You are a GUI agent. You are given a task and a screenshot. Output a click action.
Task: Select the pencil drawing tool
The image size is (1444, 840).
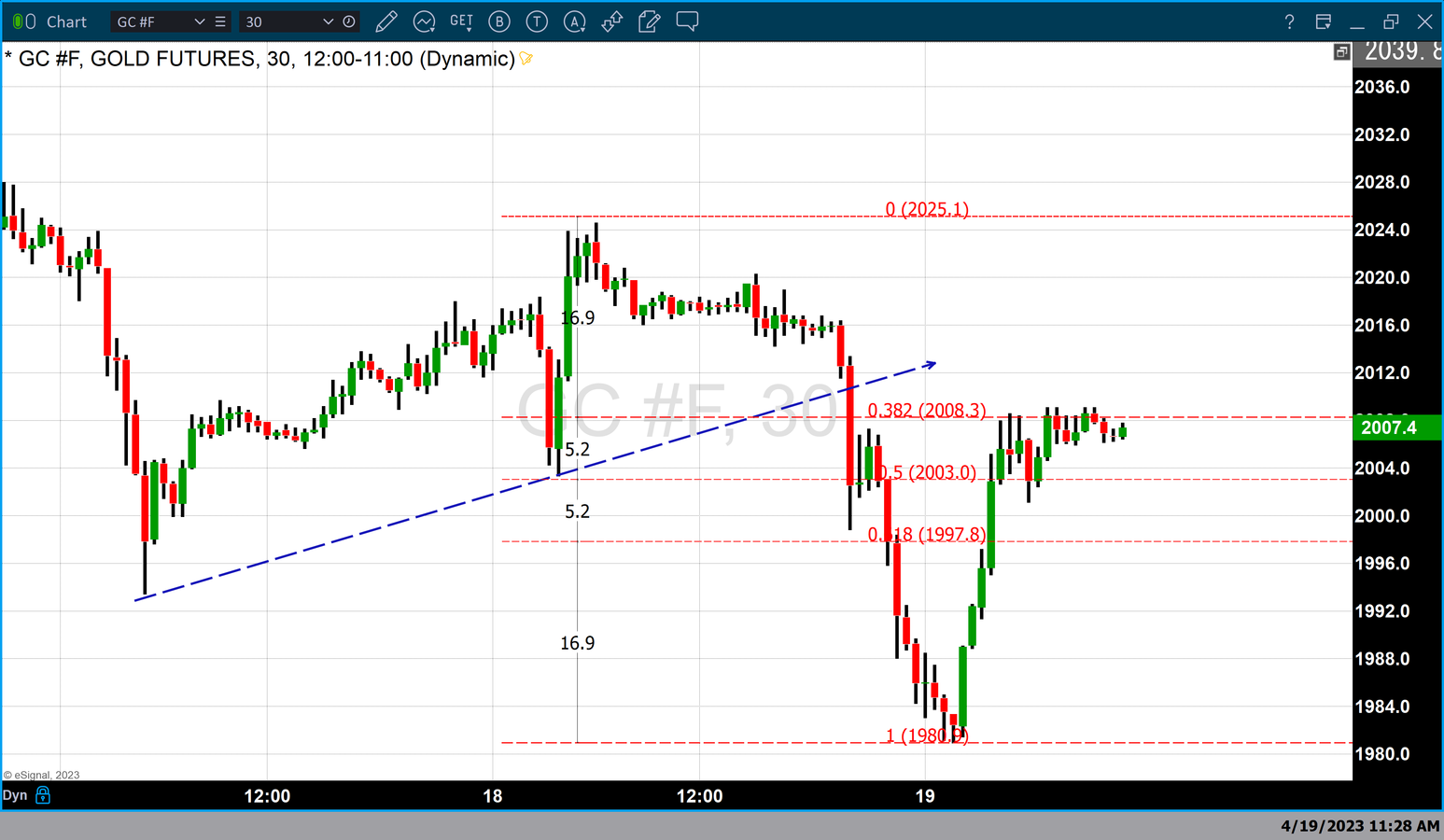pos(386,21)
